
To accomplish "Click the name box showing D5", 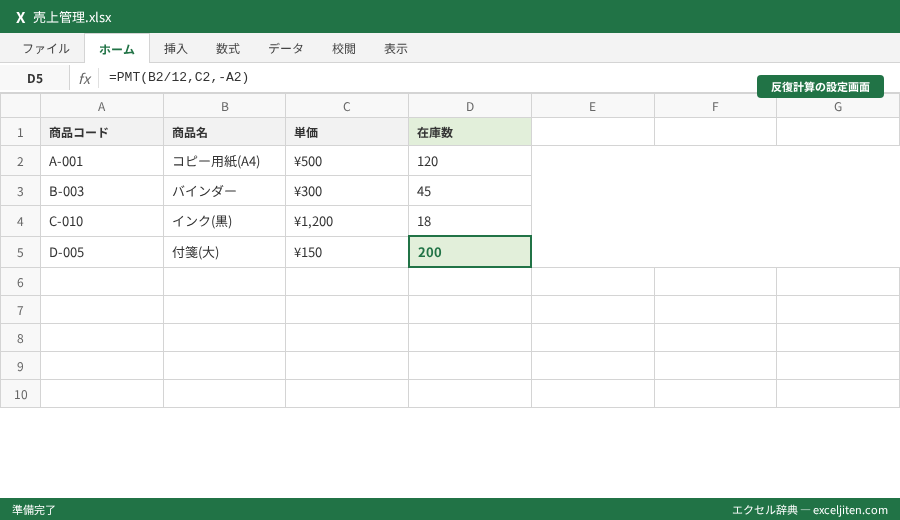I will click(35, 78).
